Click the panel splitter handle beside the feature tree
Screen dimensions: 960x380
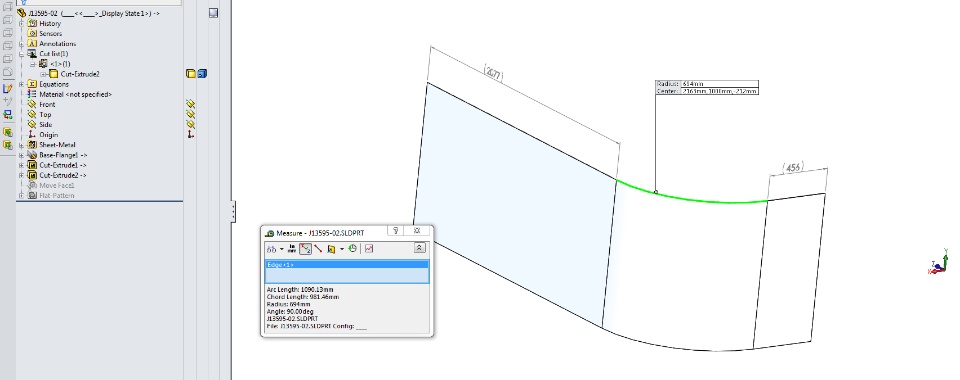[233, 212]
